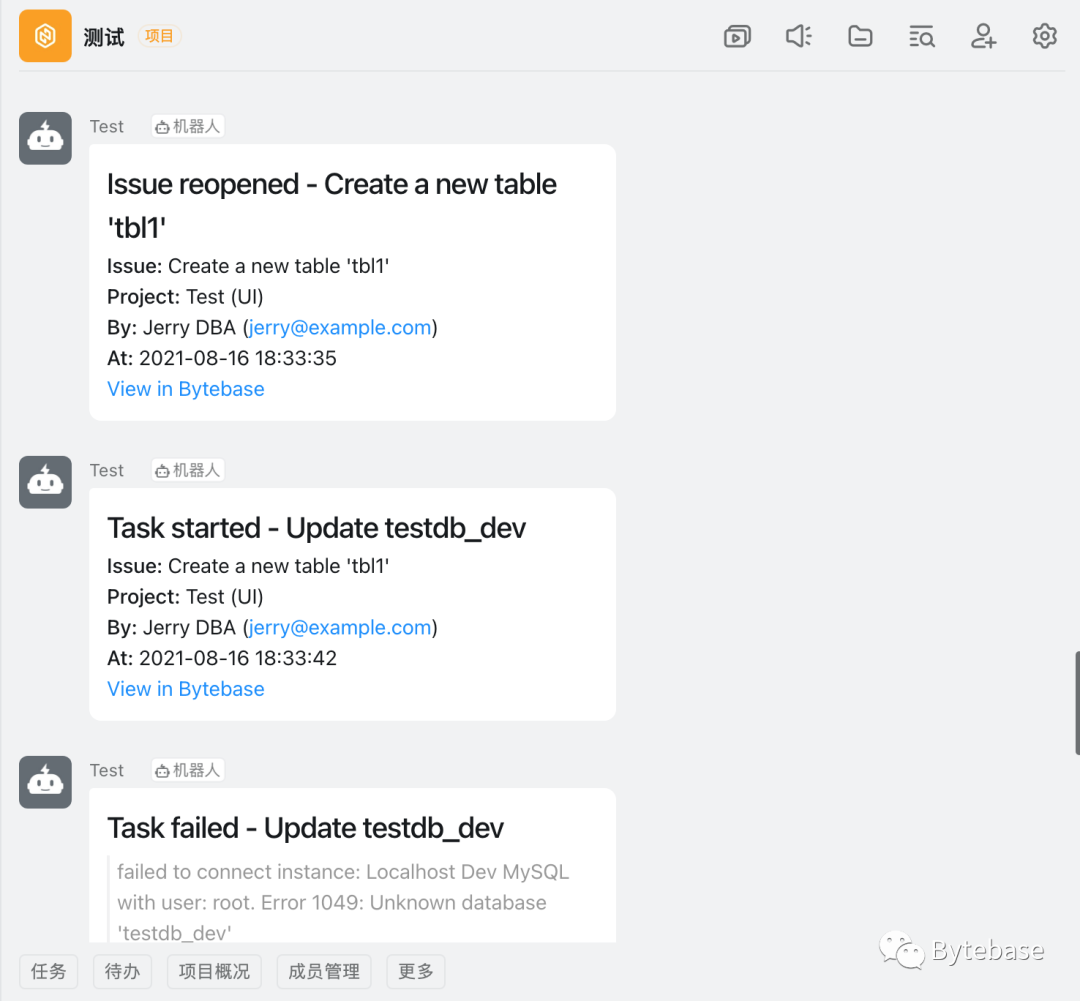Click the failed to connect instance error text

343,902
